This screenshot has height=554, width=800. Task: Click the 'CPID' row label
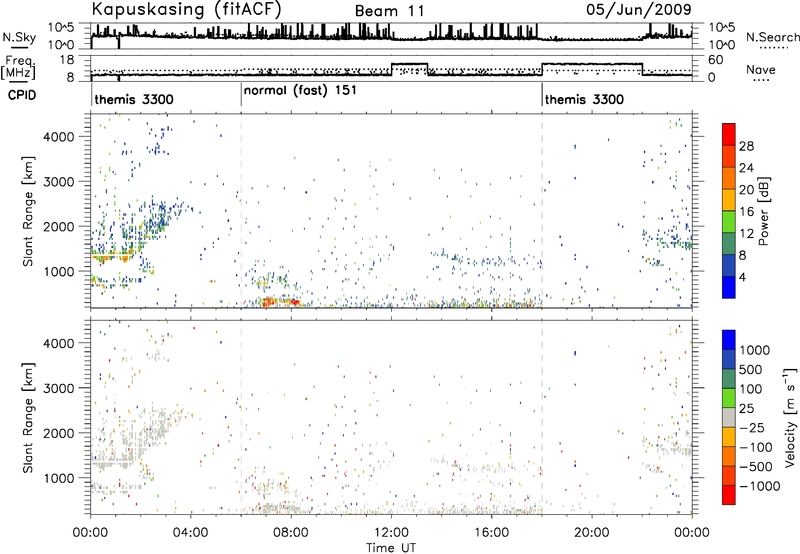[22, 95]
